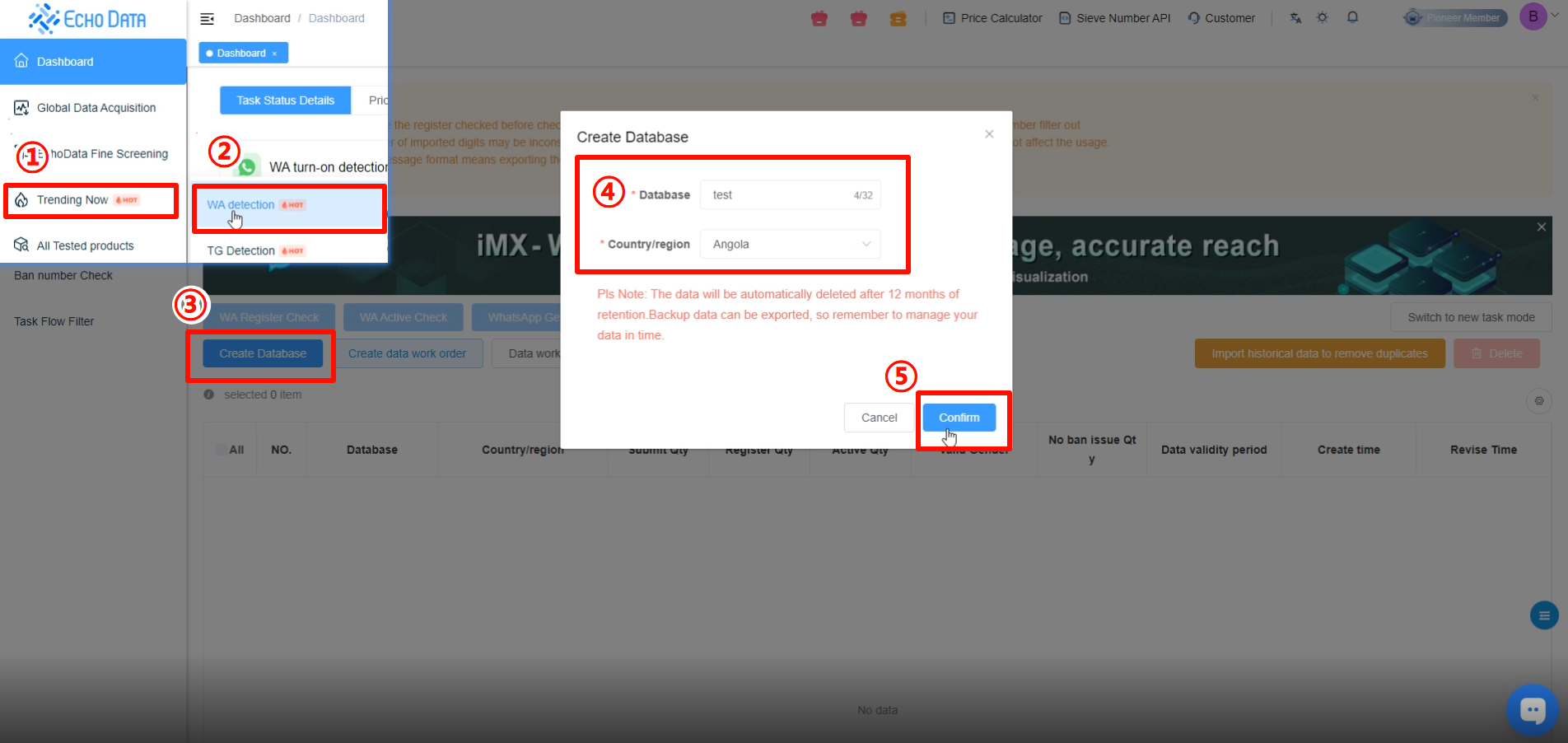Toggle the light/dark theme sun icon
Screen dimensions: 1568x743
coord(1323,17)
